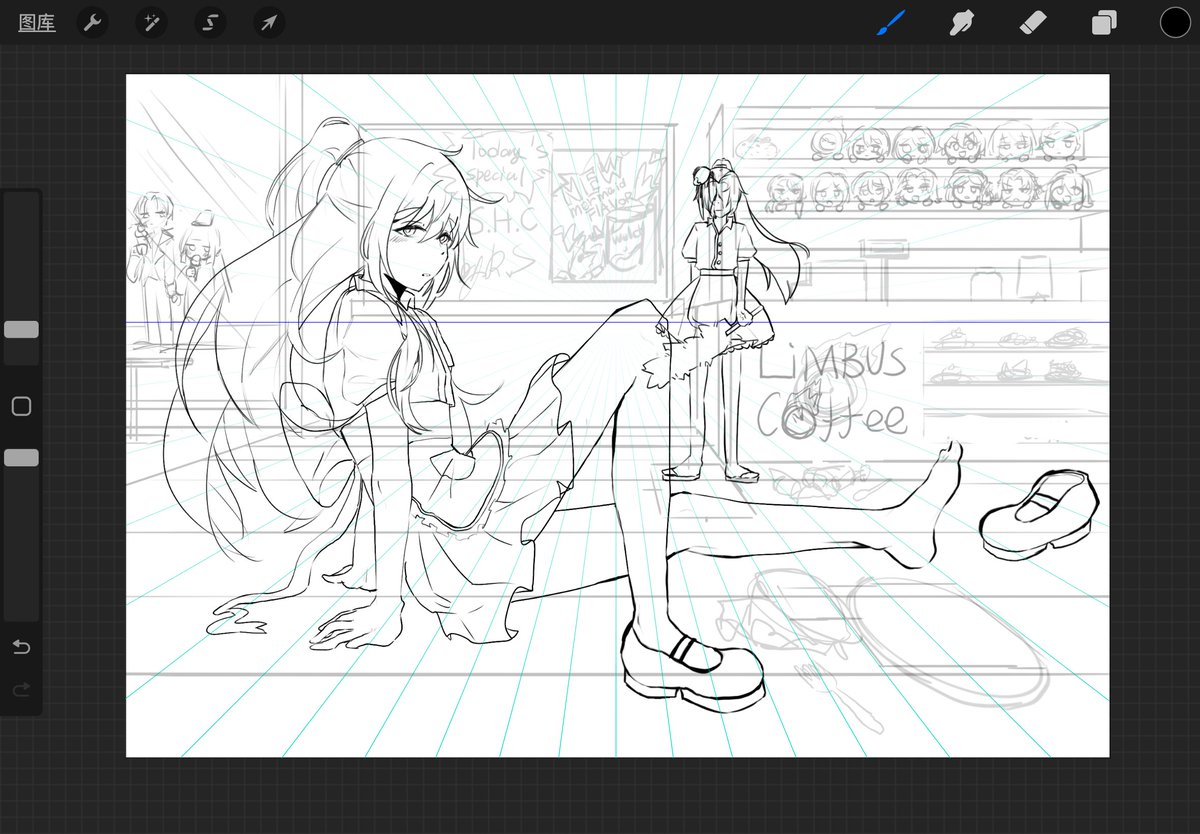This screenshot has height=834, width=1200.
Task: Open the black color picker circle
Action: click(1175, 23)
